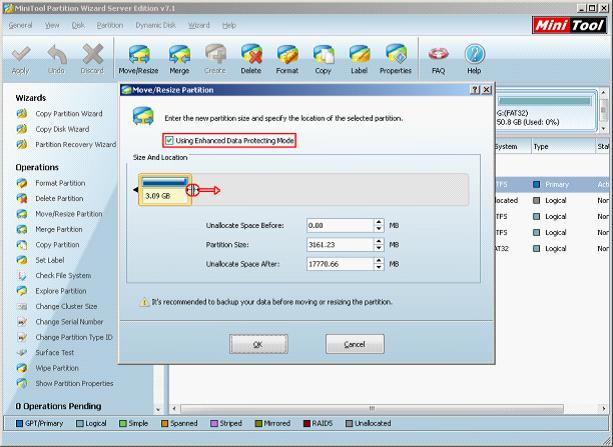Open the FAQ lifebuoy icon
Image resolution: width=613 pixels, height=447 pixels.
[438, 59]
